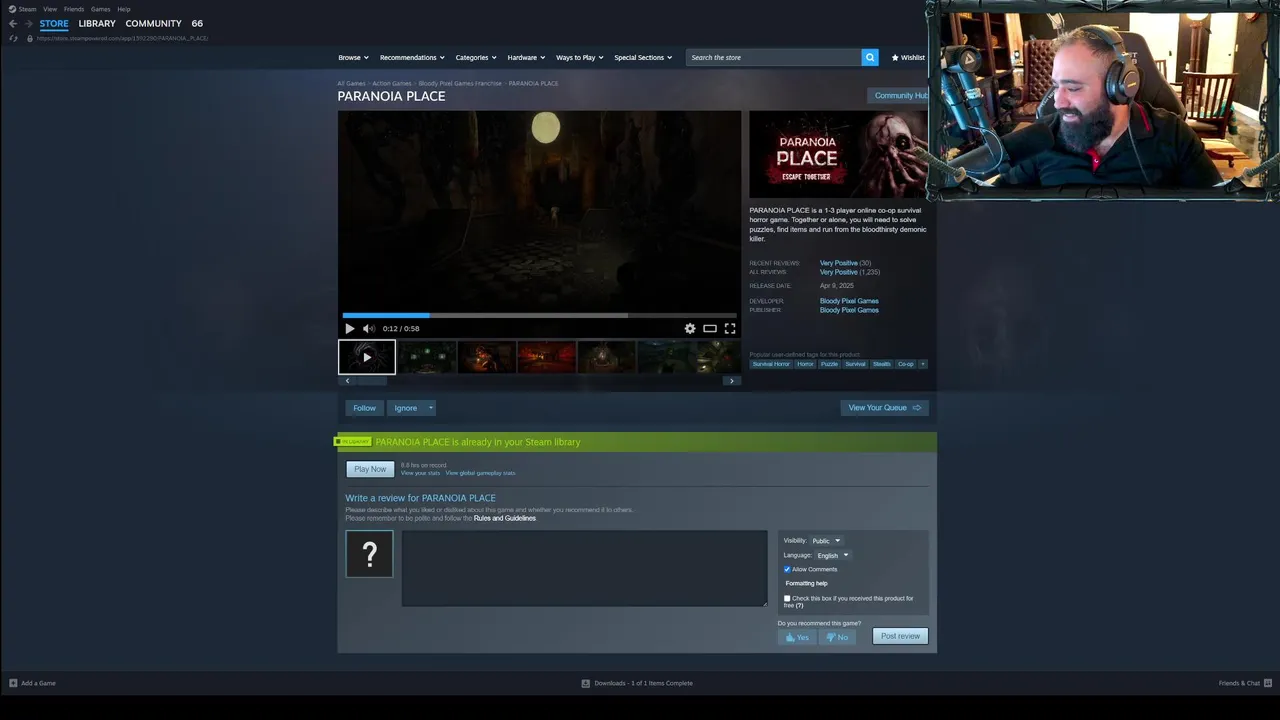Change Visibility from Public
This screenshot has height=720, width=1280.
click(x=826, y=541)
